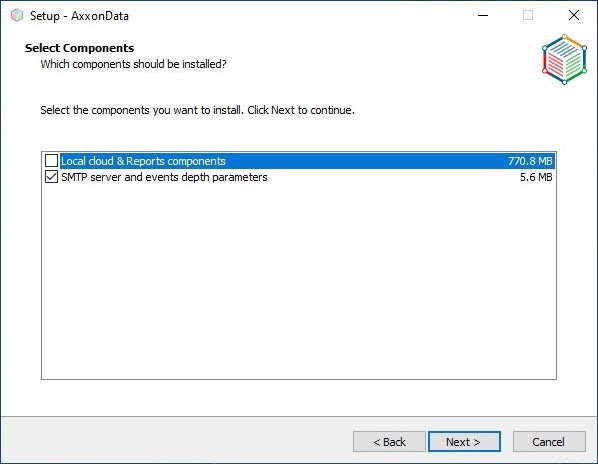598x464 pixels.
Task: Click the AxxonData cube logo
Action: pos(564,59)
